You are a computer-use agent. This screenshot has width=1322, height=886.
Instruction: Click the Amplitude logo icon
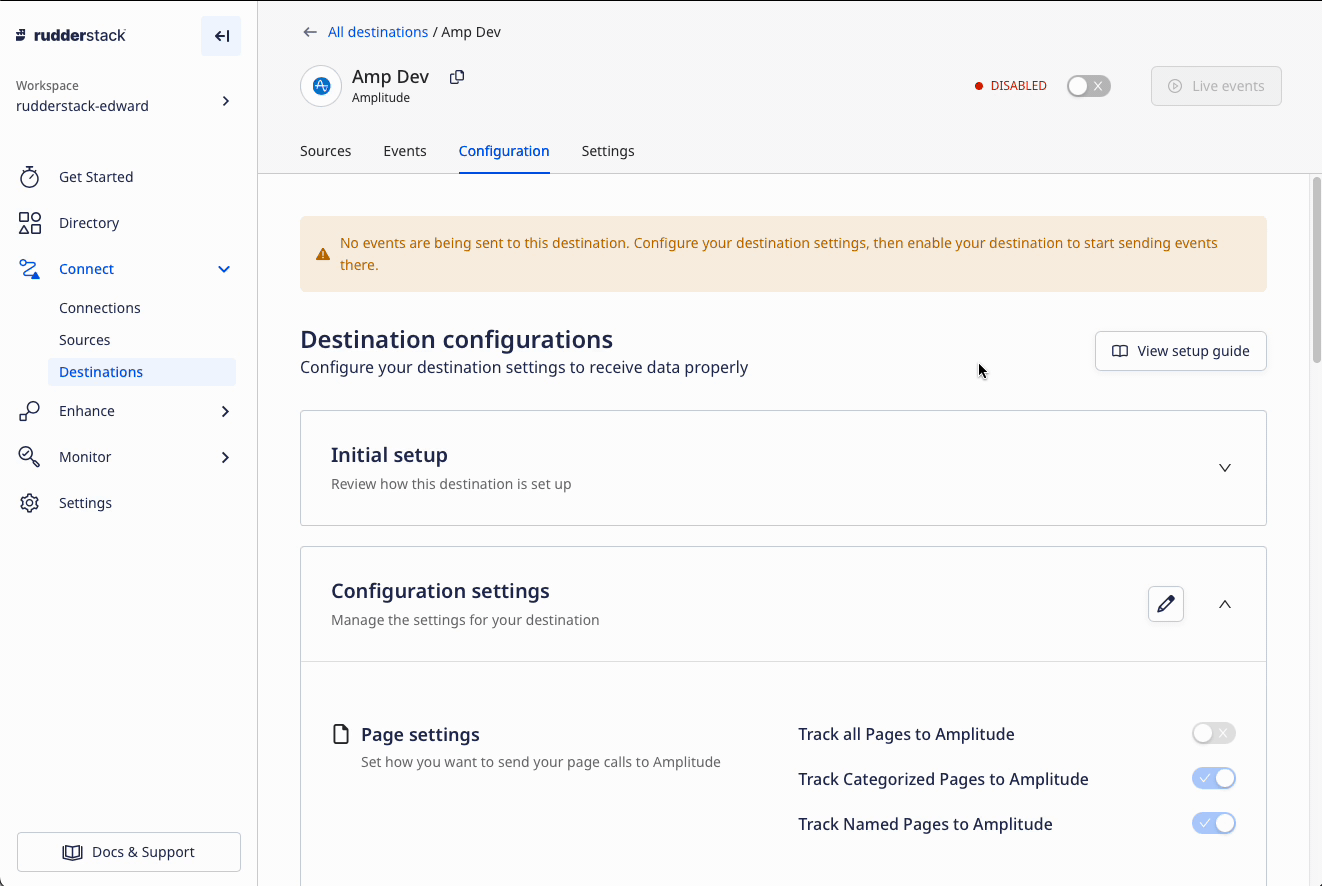click(321, 86)
